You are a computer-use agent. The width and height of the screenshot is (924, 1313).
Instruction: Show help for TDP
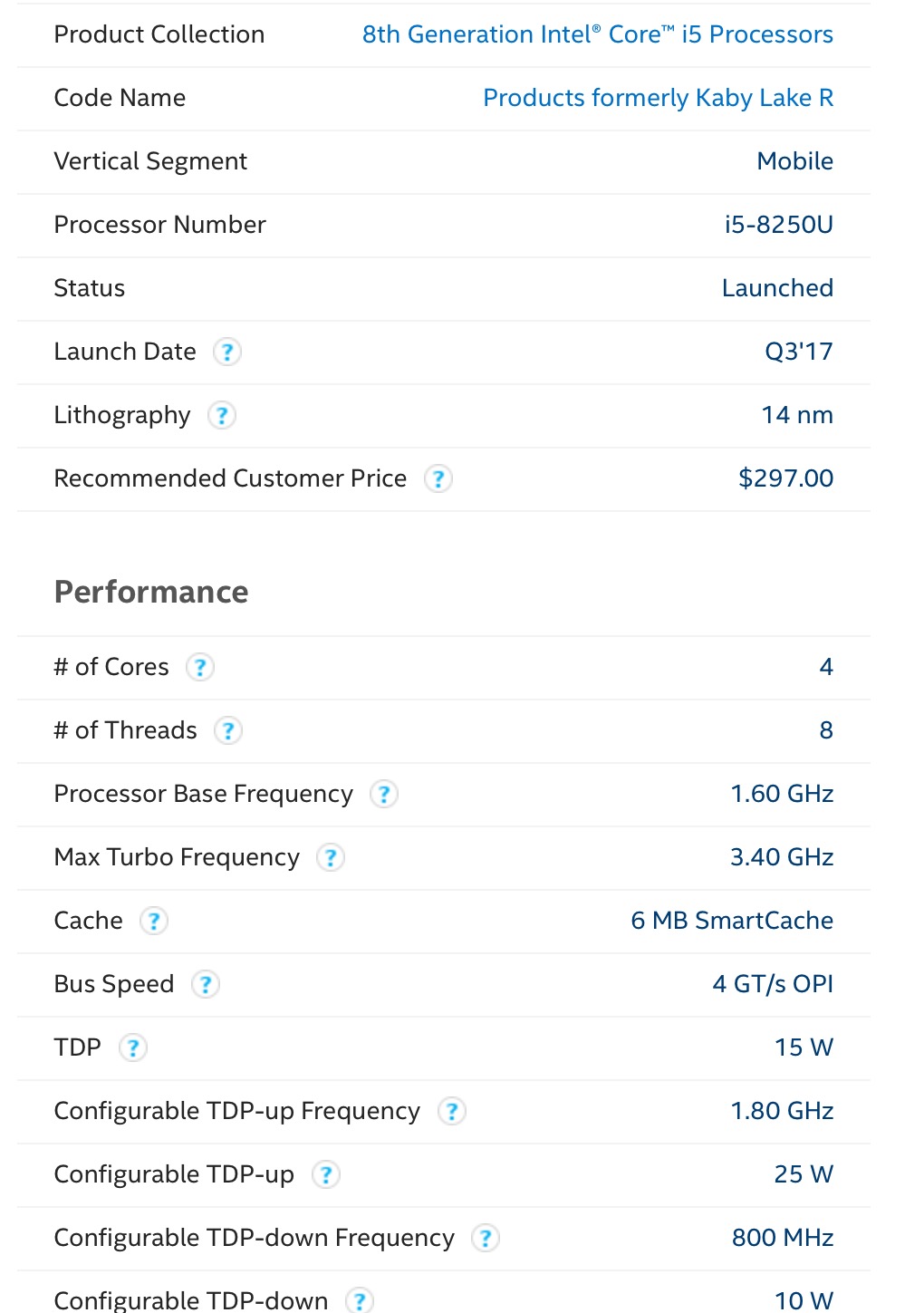point(133,1048)
